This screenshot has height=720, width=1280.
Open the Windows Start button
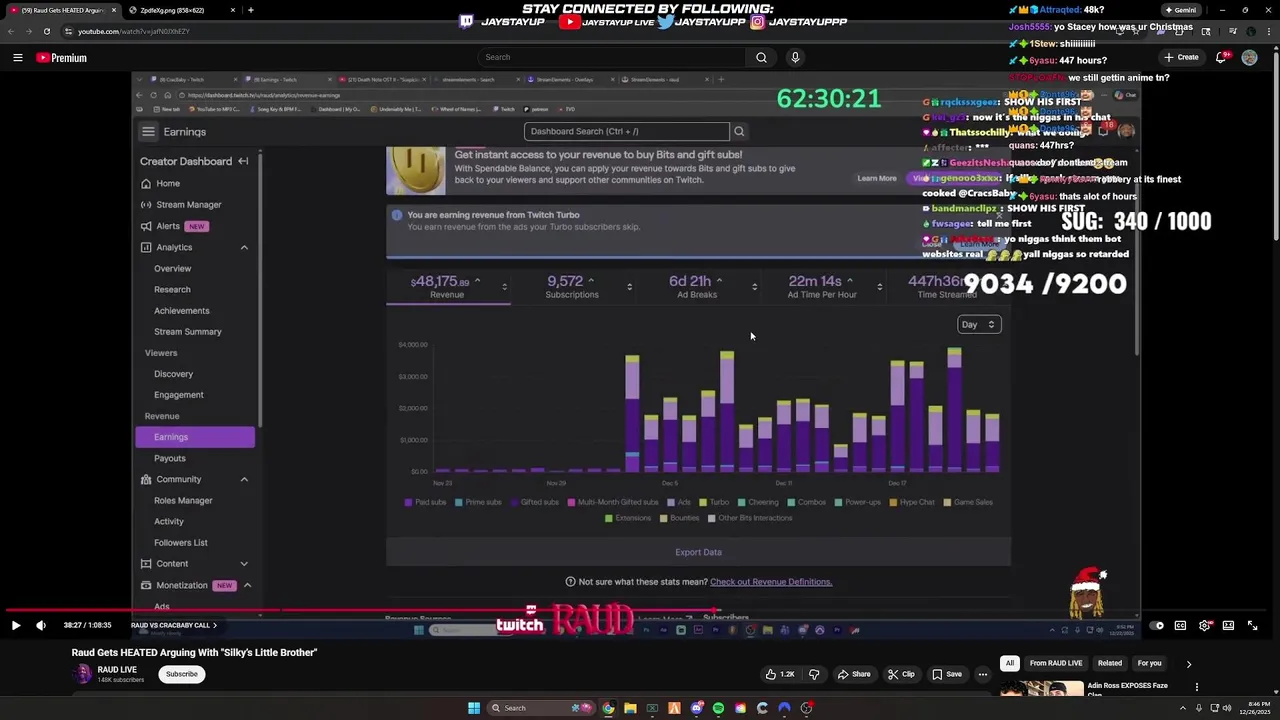coord(473,708)
